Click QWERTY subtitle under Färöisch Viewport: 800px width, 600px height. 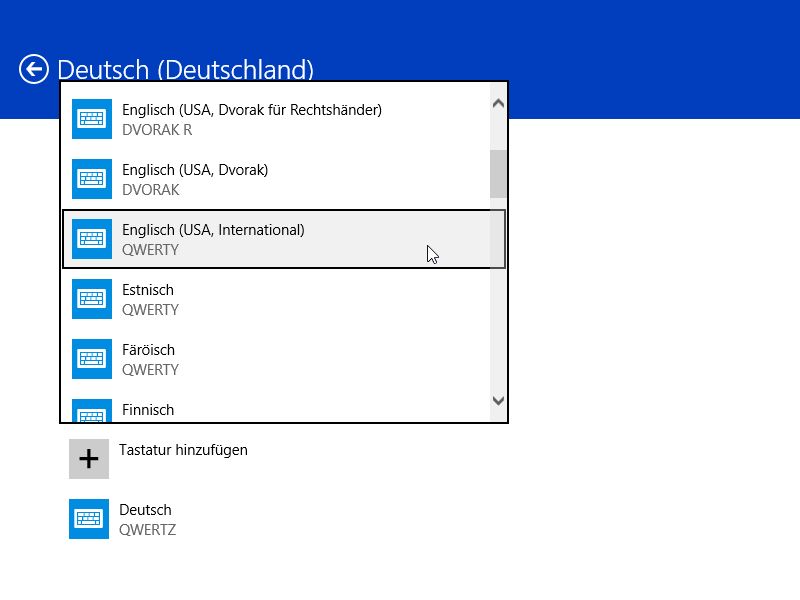[x=151, y=370]
